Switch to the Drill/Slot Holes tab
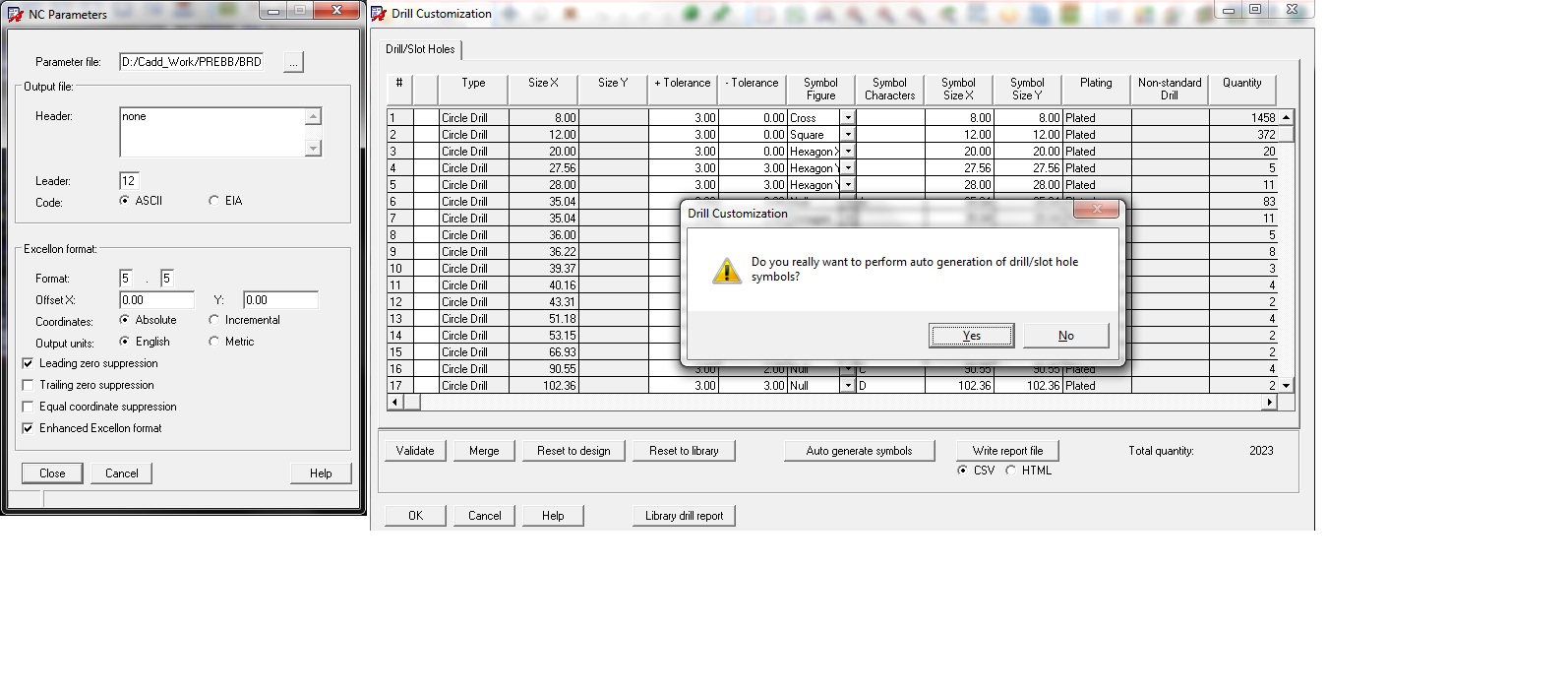Viewport: 1568px width, 693px height. click(420, 49)
